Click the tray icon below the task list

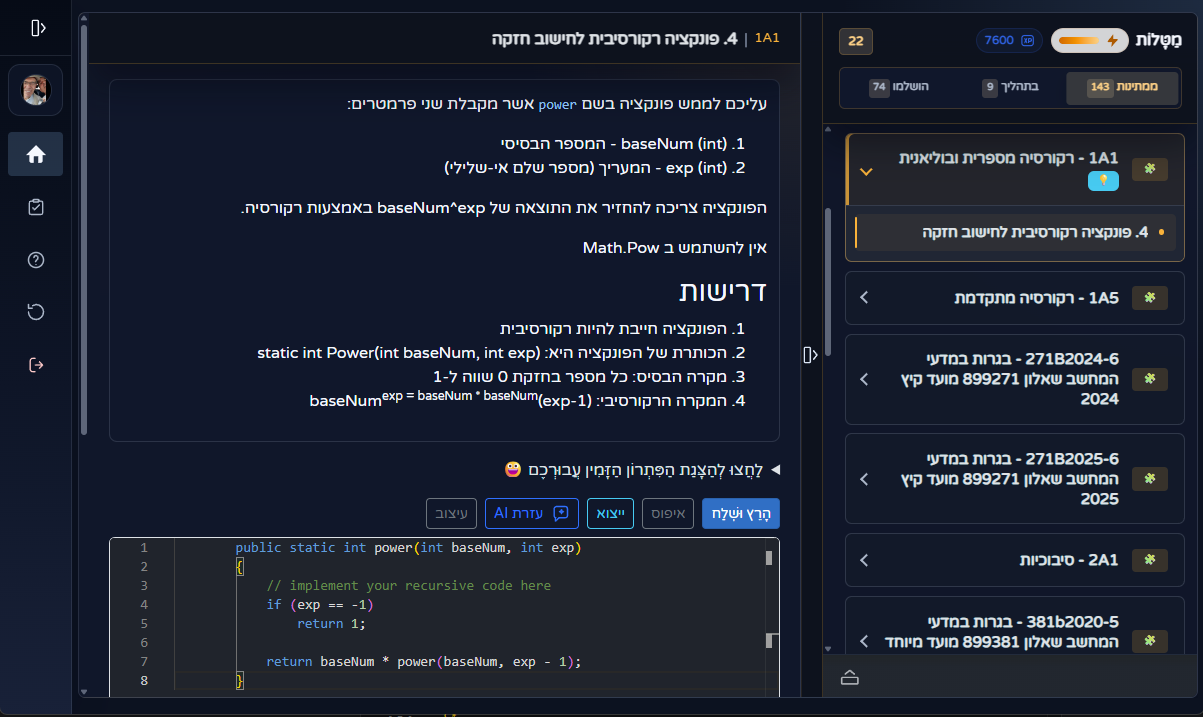(x=850, y=677)
